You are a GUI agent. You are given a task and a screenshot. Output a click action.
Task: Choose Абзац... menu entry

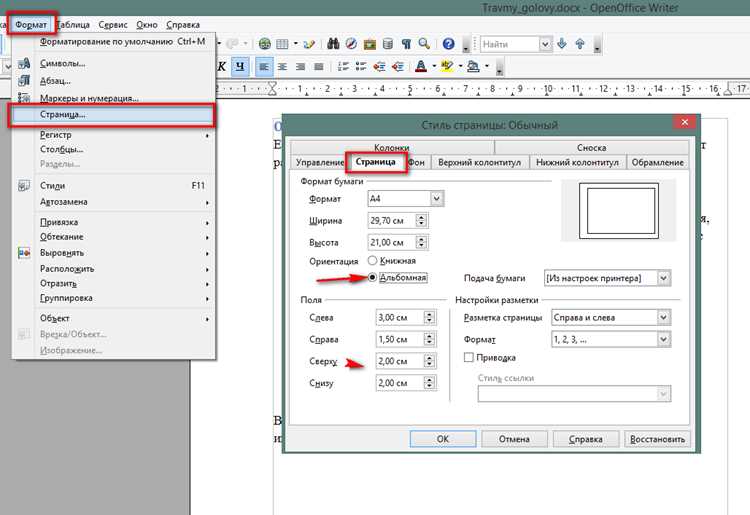(x=113, y=80)
